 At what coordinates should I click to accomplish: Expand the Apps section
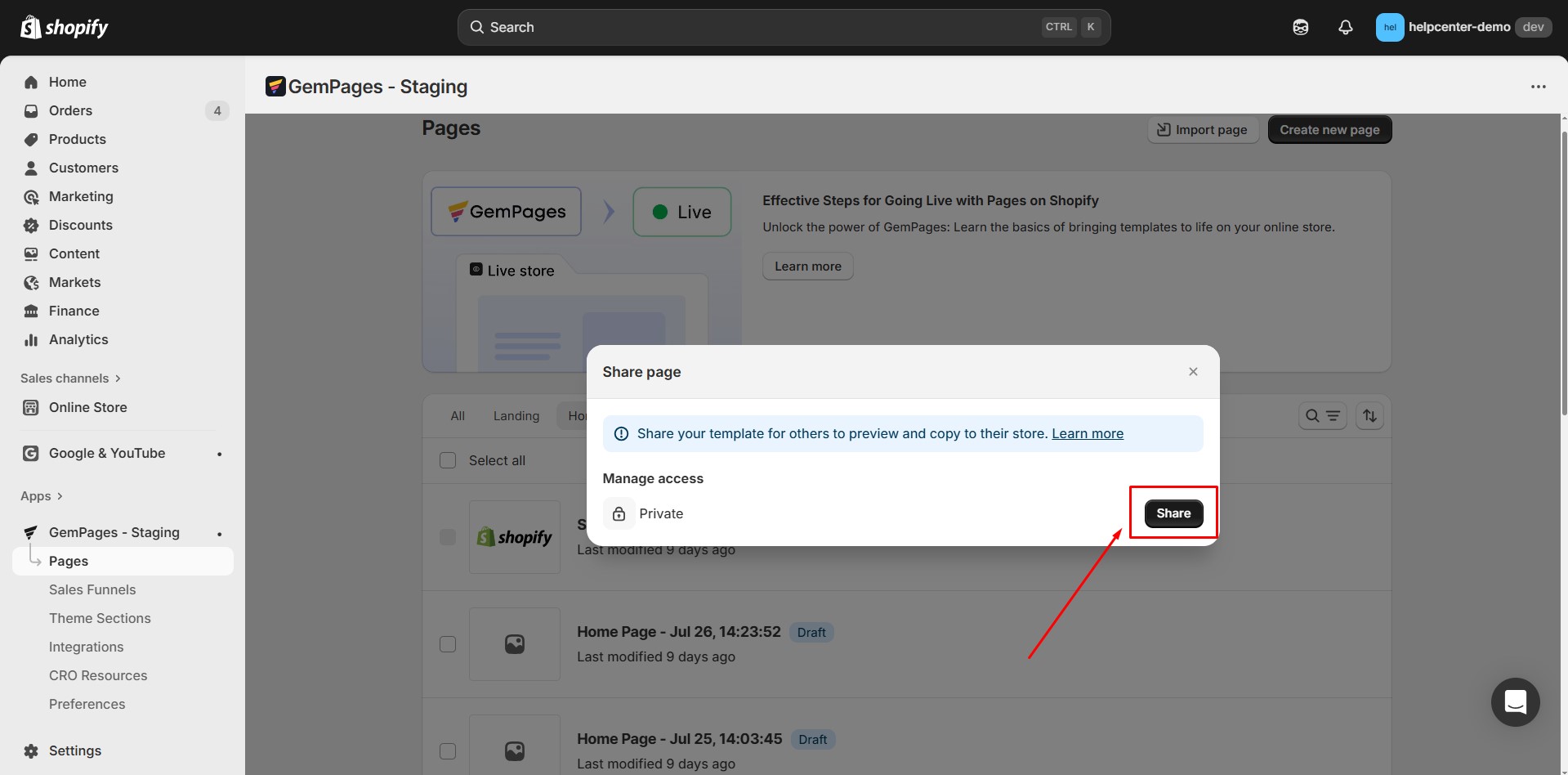point(42,496)
